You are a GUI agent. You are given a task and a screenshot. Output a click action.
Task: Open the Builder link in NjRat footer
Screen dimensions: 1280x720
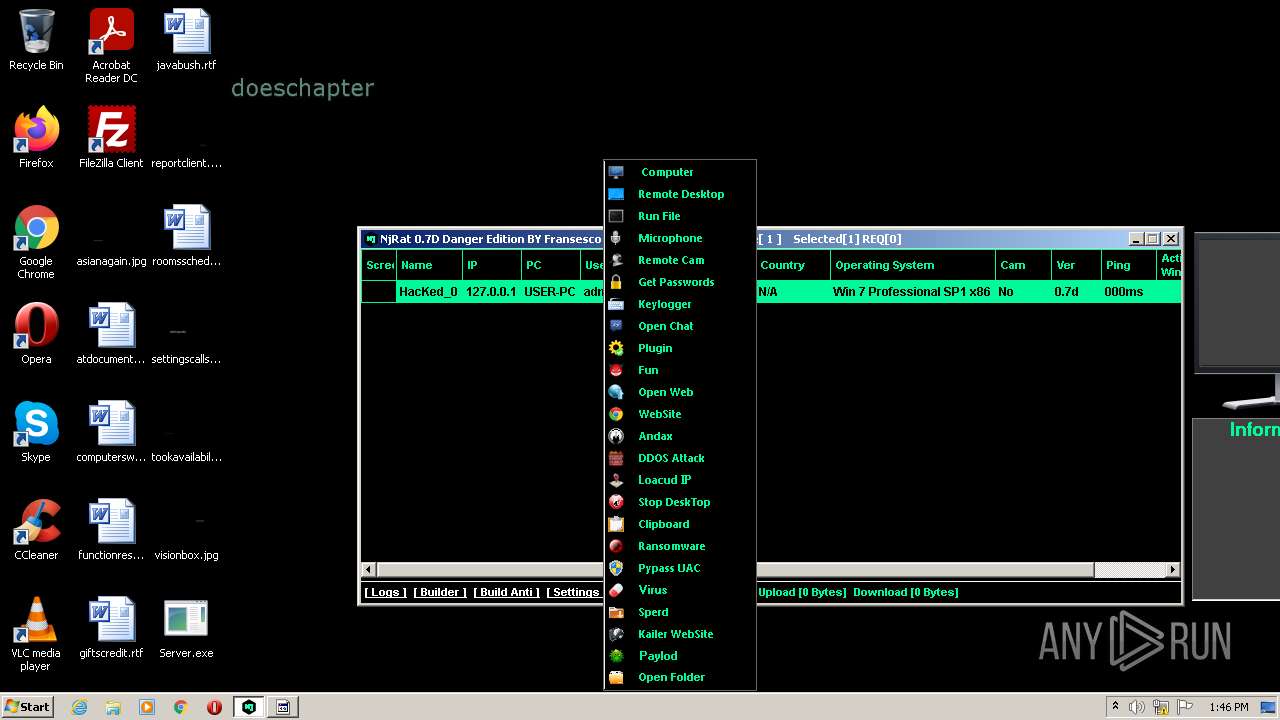click(x=440, y=592)
